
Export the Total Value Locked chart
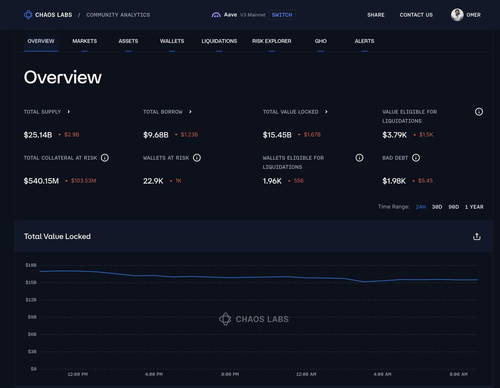(477, 236)
